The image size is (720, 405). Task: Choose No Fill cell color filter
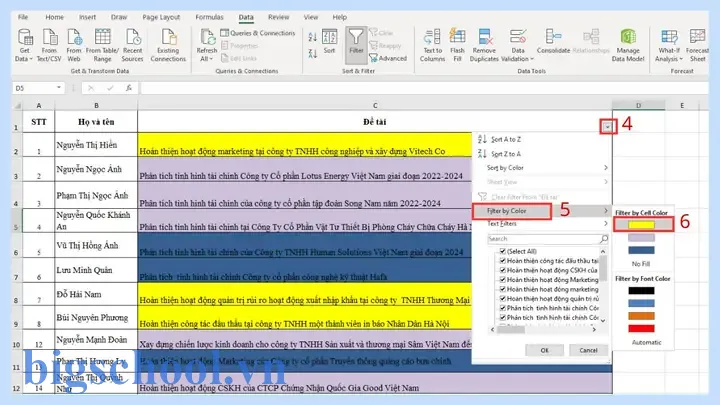(x=641, y=264)
